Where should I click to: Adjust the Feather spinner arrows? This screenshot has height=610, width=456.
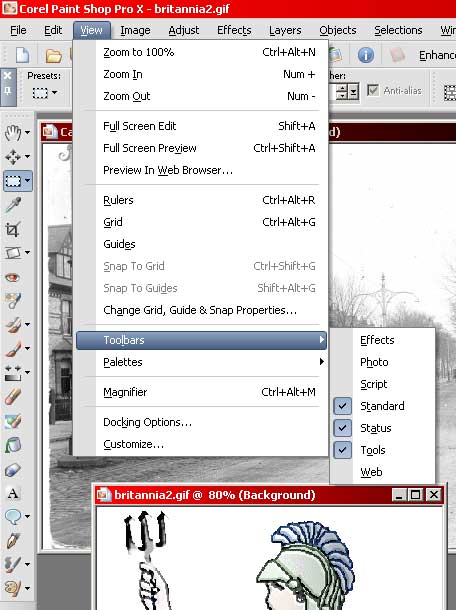click(342, 92)
